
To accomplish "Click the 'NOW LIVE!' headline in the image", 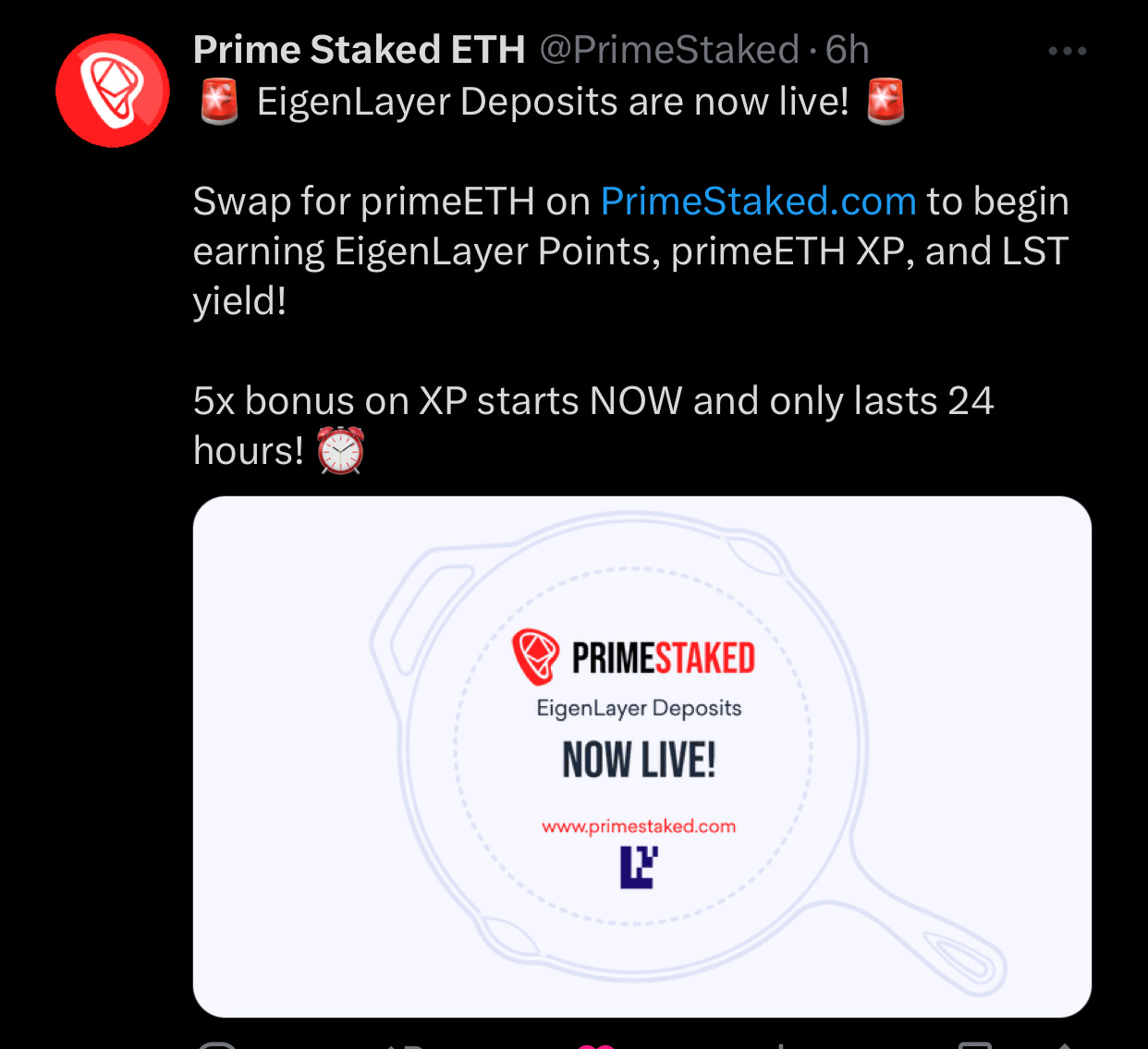I will pyautogui.click(x=639, y=761).
